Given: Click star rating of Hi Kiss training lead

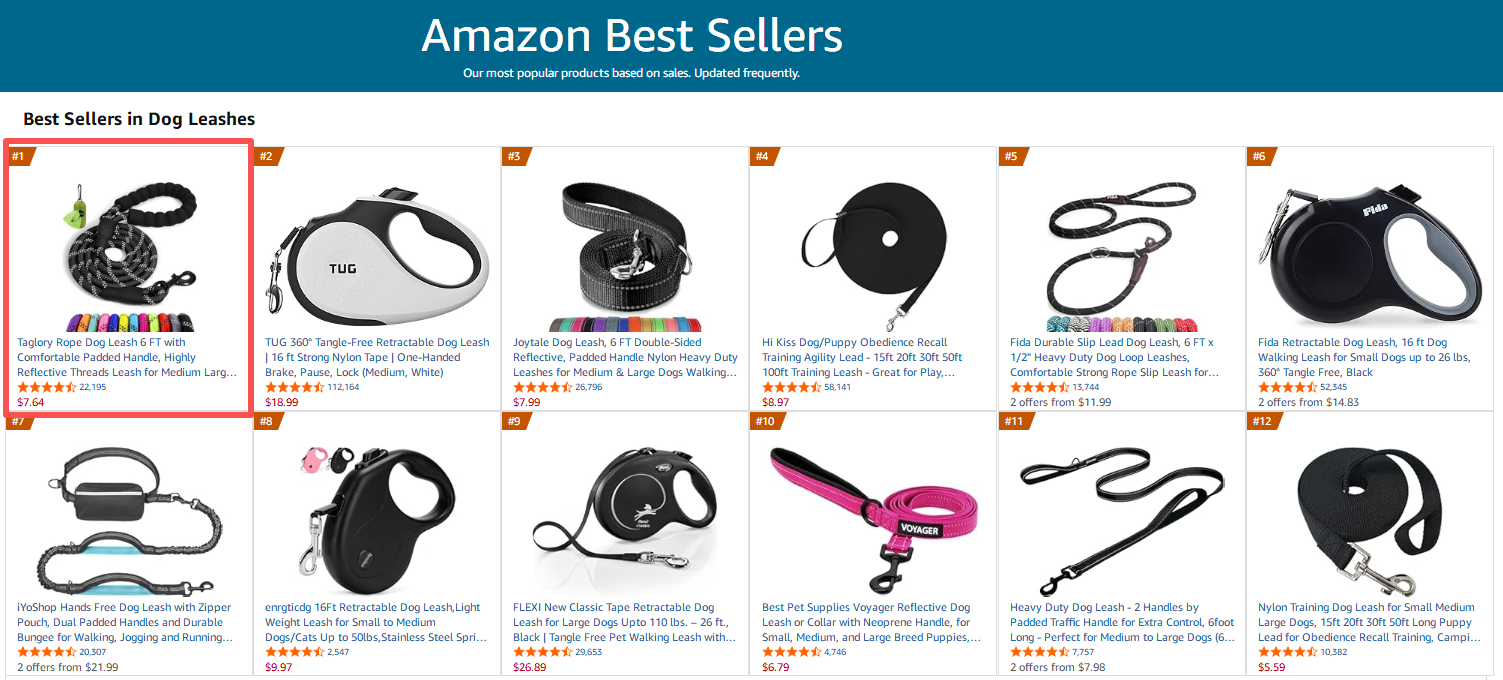Looking at the screenshot, I should [792, 387].
